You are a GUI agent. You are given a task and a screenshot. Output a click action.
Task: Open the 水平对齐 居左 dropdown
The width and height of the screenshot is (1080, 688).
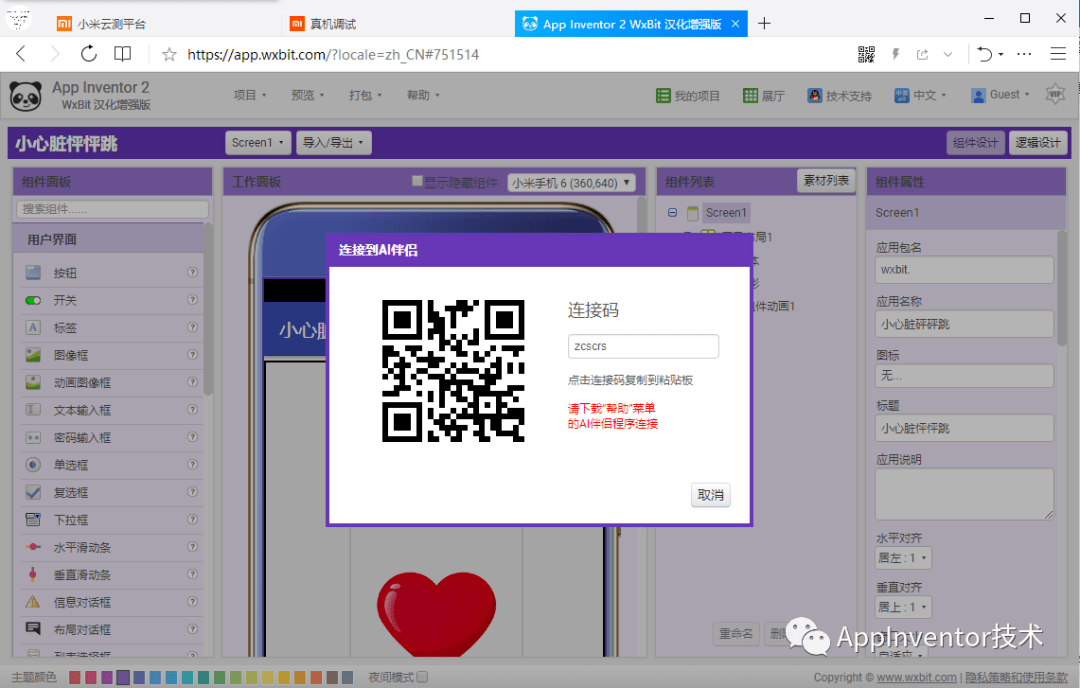click(x=903, y=558)
